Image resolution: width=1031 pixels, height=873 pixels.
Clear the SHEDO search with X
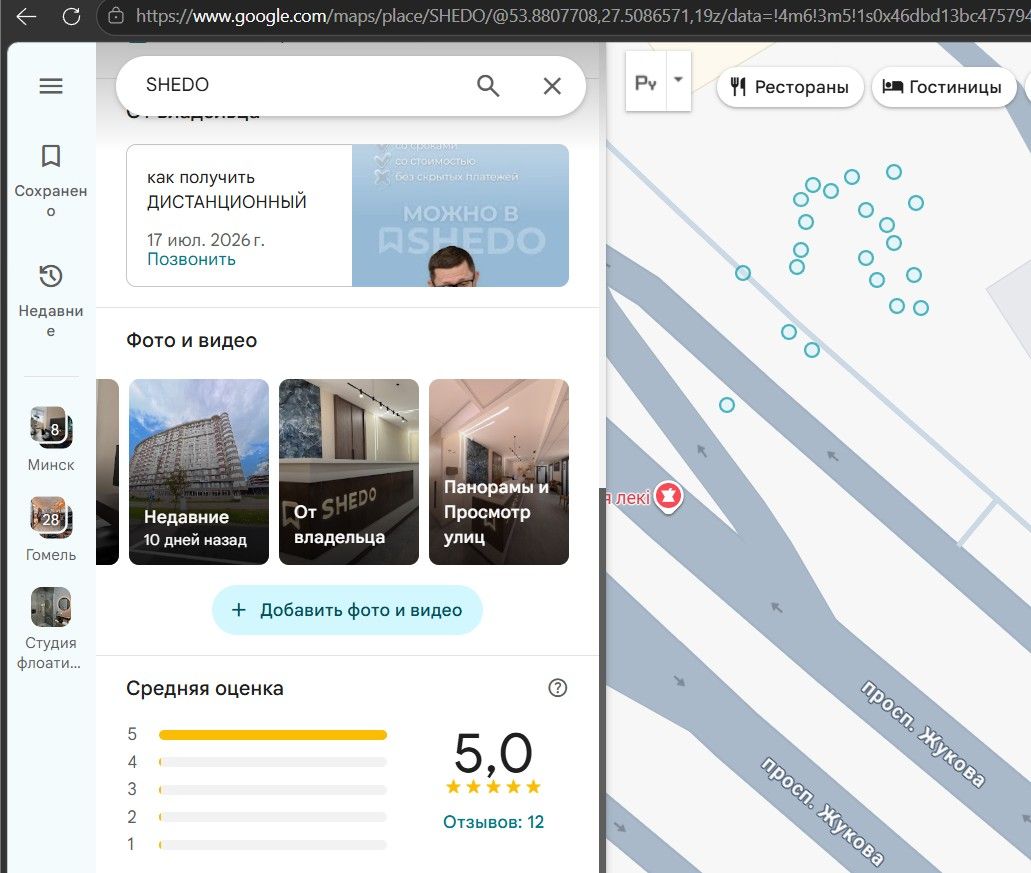(x=552, y=85)
